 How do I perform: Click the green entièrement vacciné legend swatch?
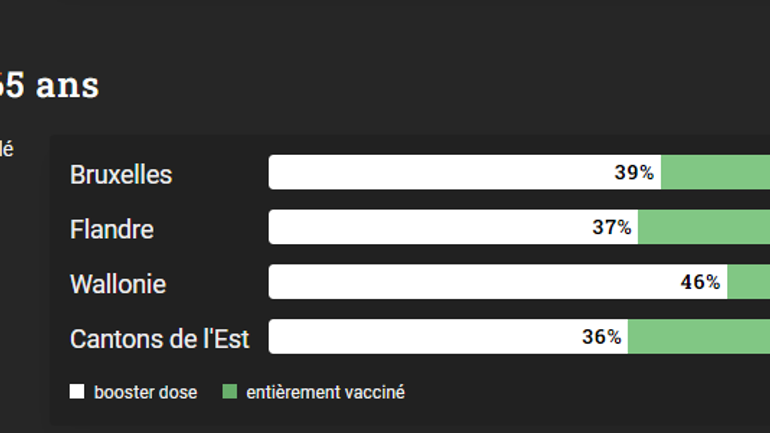(x=229, y=392)
